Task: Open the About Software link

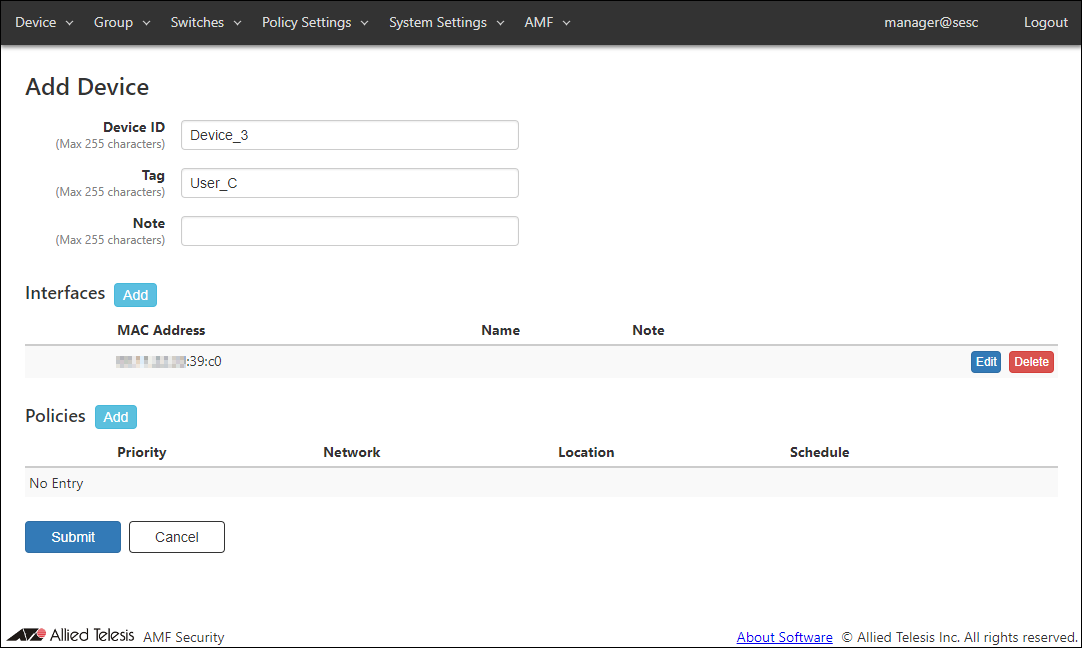Action: click(x=784, y=637)
